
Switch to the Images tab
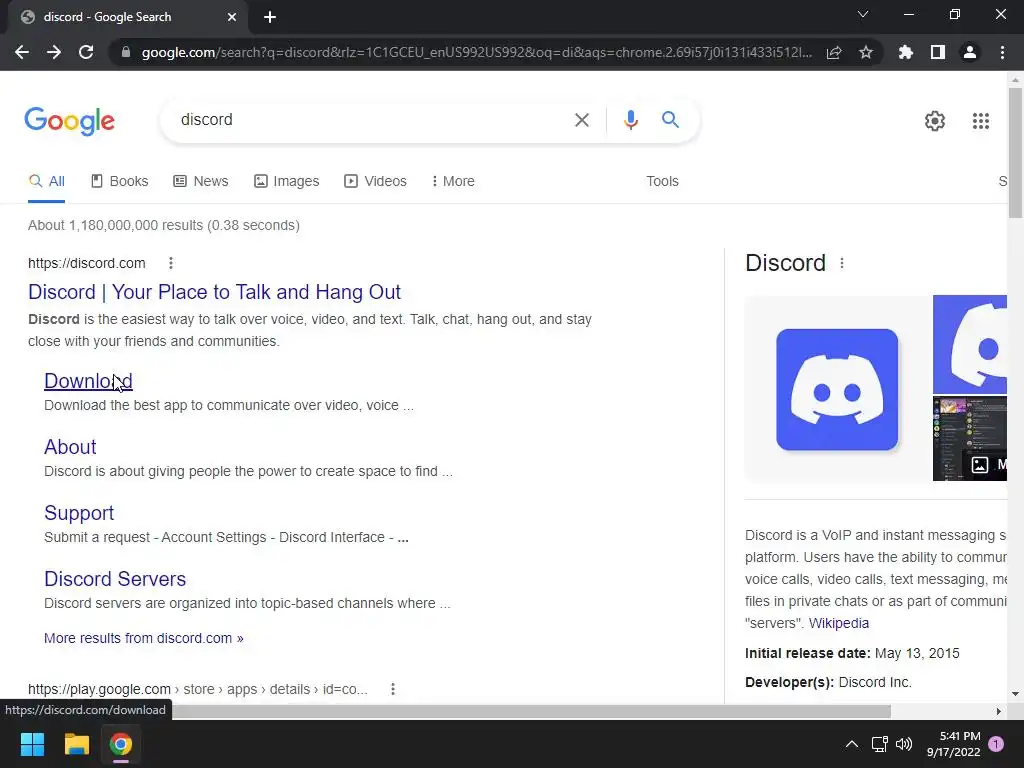[286, 182]
